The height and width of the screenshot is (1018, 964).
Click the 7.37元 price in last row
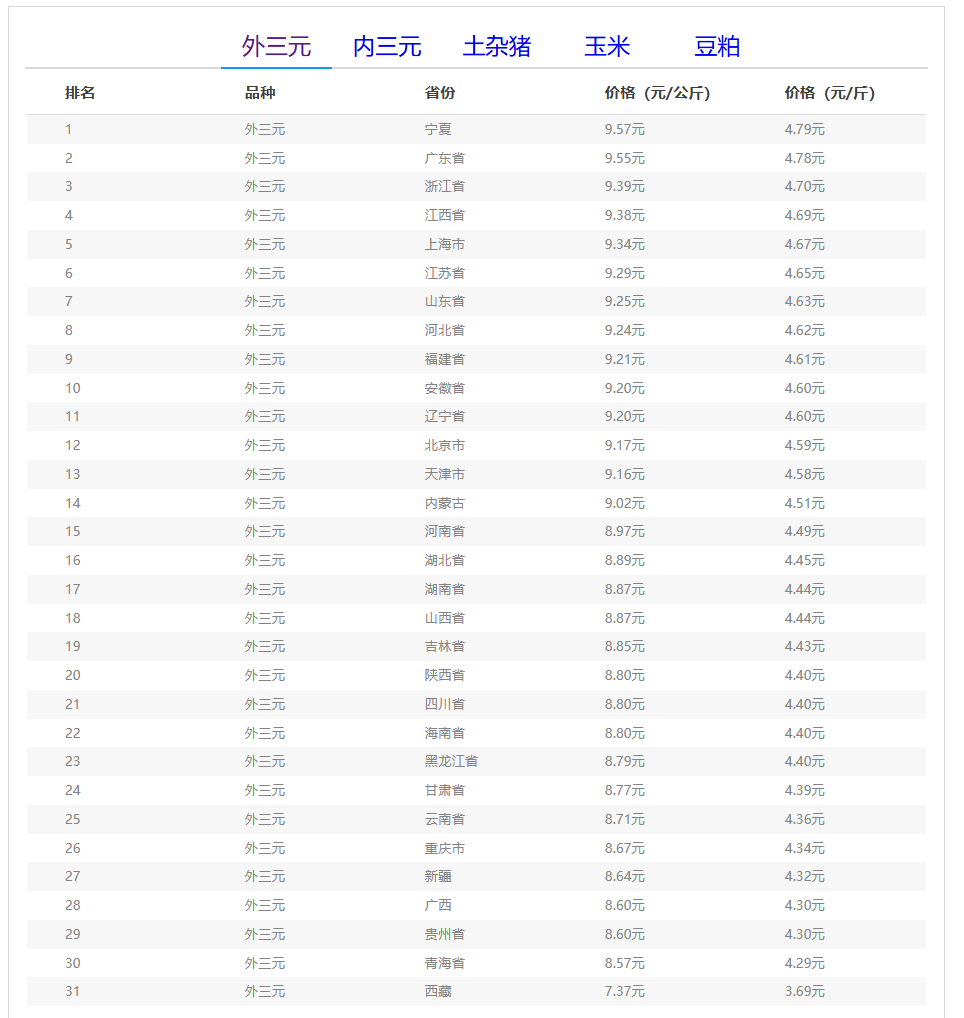pos(624,991)
